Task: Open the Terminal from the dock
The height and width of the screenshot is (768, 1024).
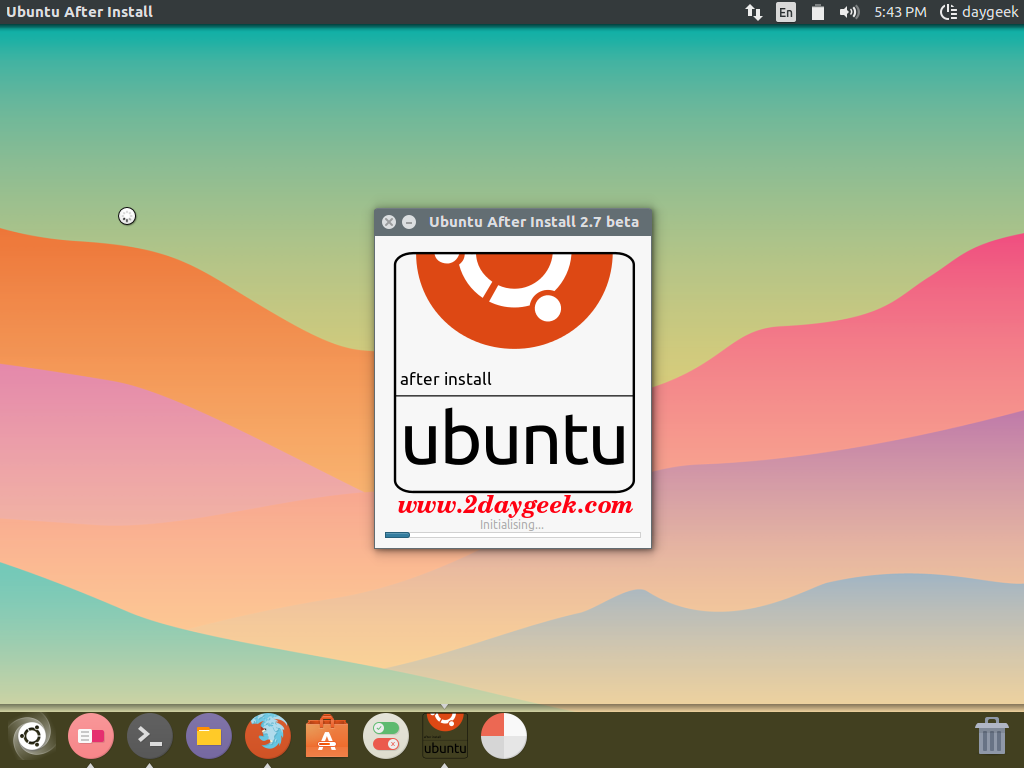Action: 150,736
